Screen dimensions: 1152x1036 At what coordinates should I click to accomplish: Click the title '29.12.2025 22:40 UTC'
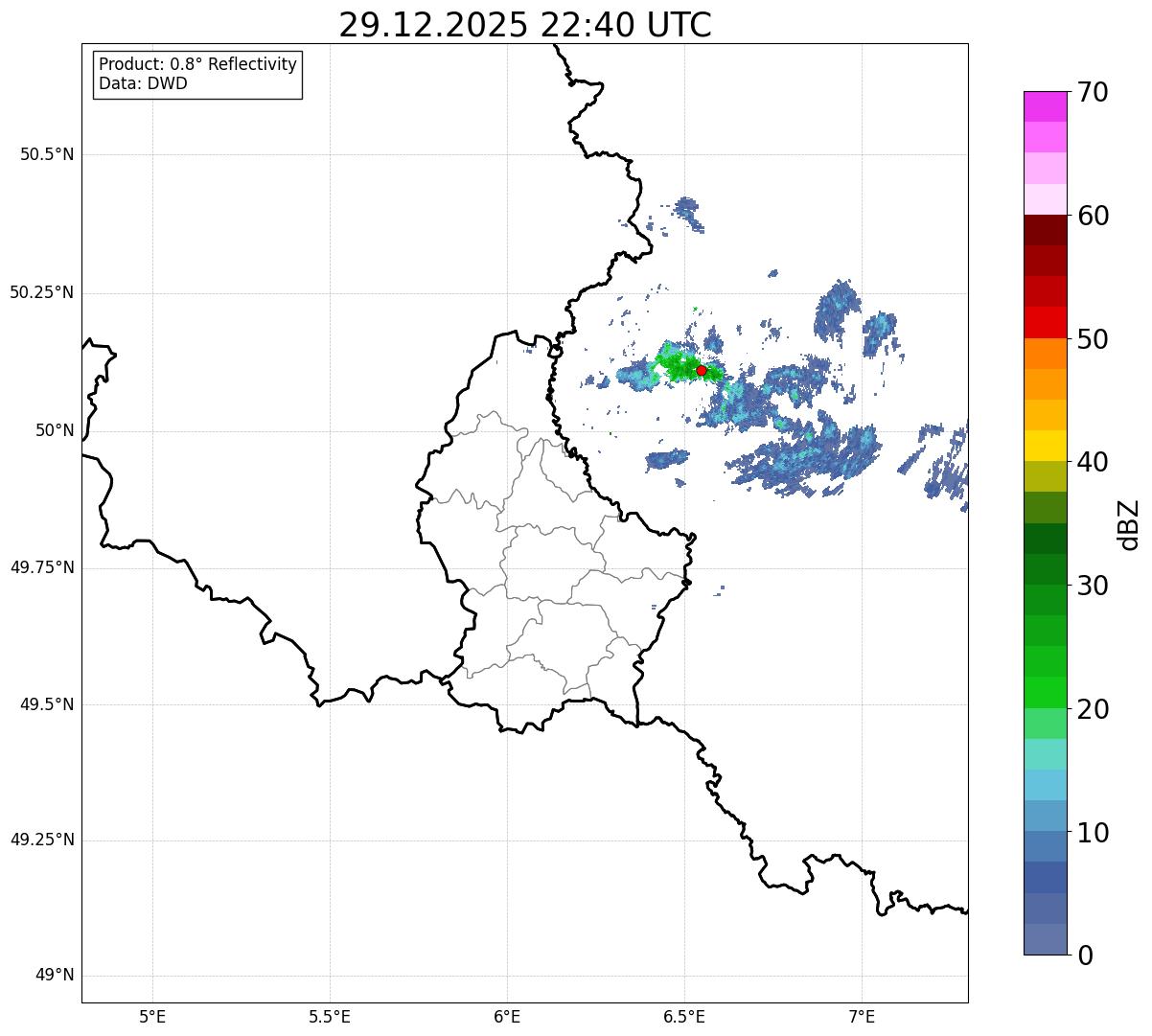point(525,25)
